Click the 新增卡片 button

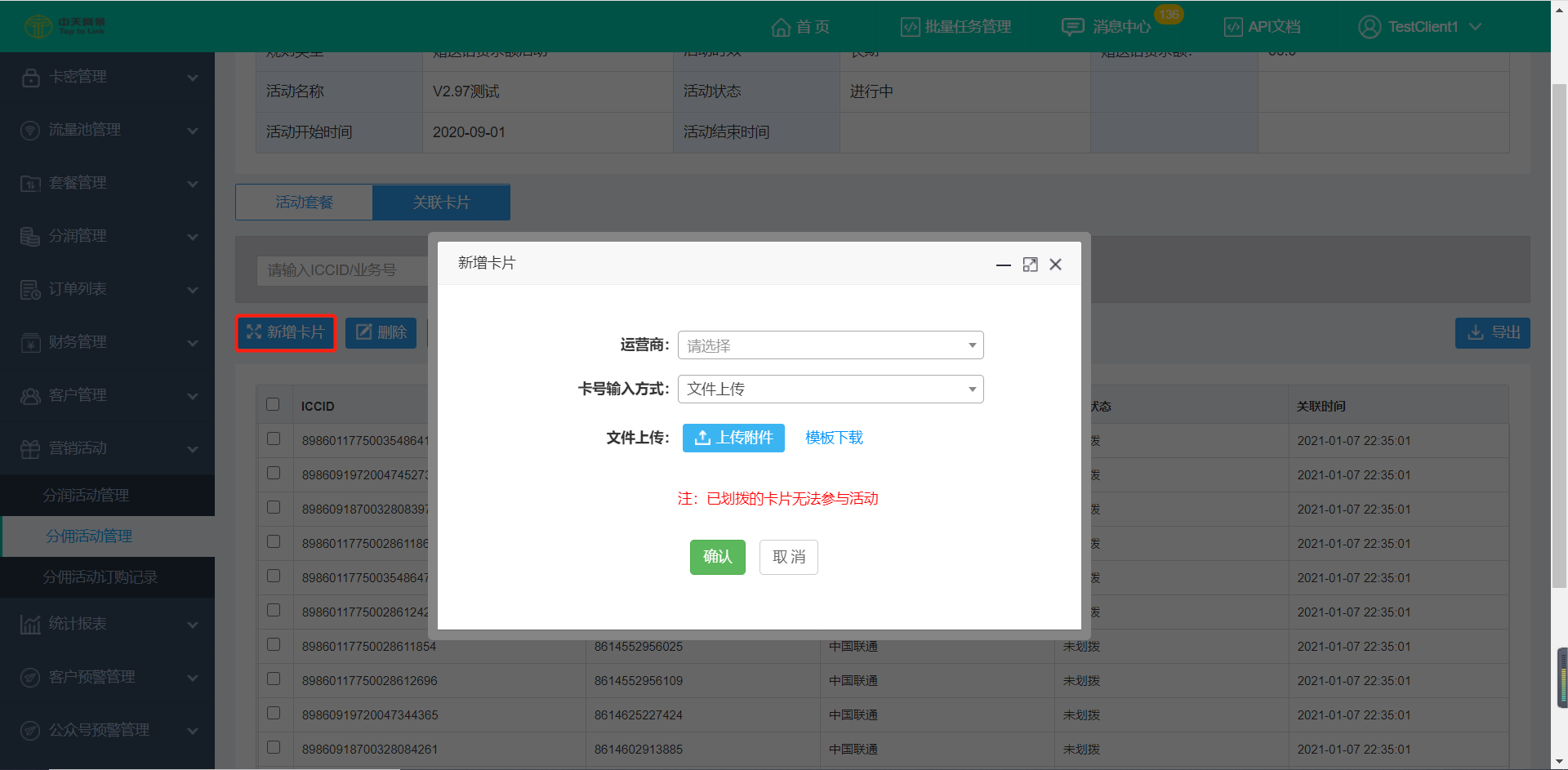click(286, 332)
